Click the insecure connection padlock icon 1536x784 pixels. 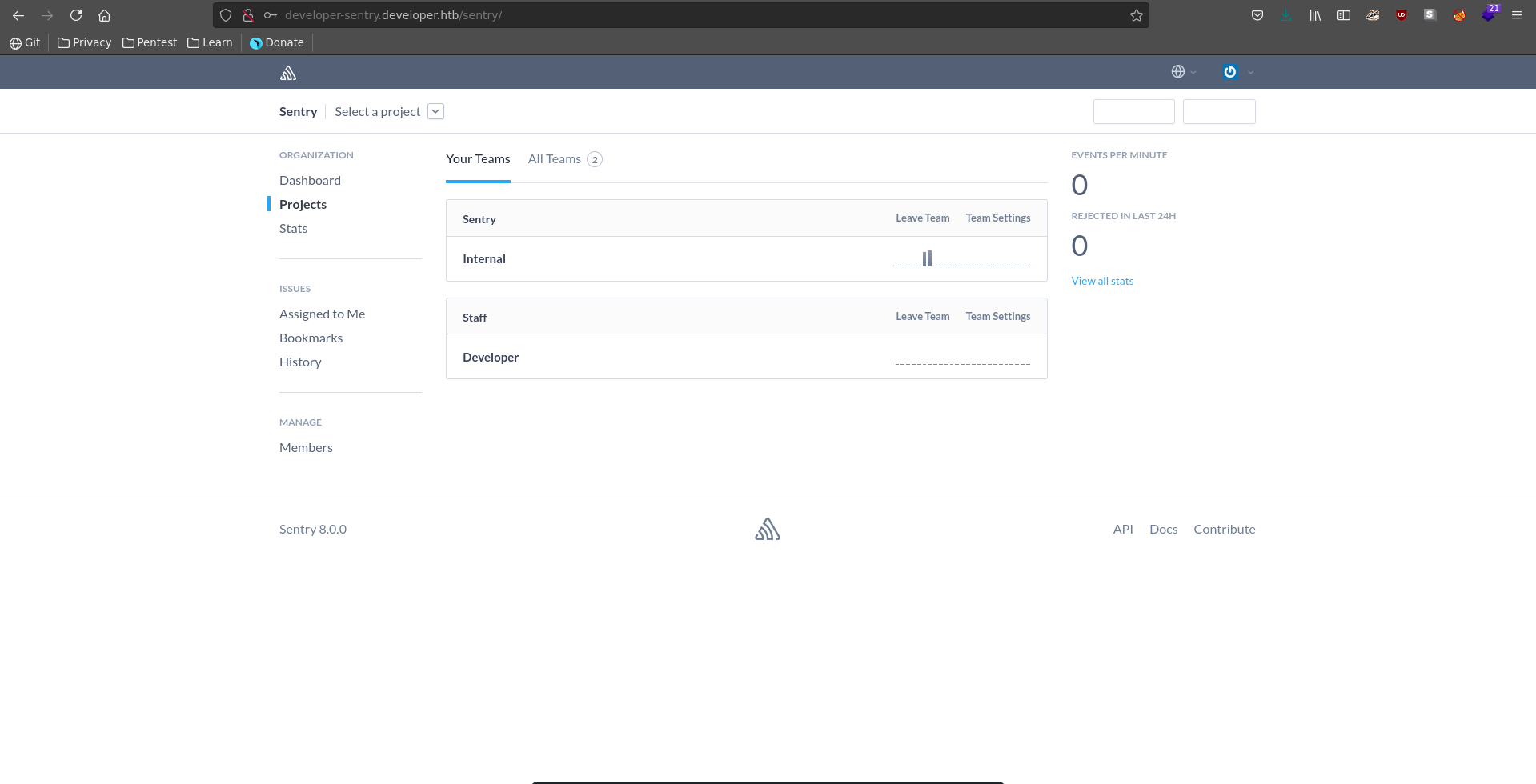248,15
